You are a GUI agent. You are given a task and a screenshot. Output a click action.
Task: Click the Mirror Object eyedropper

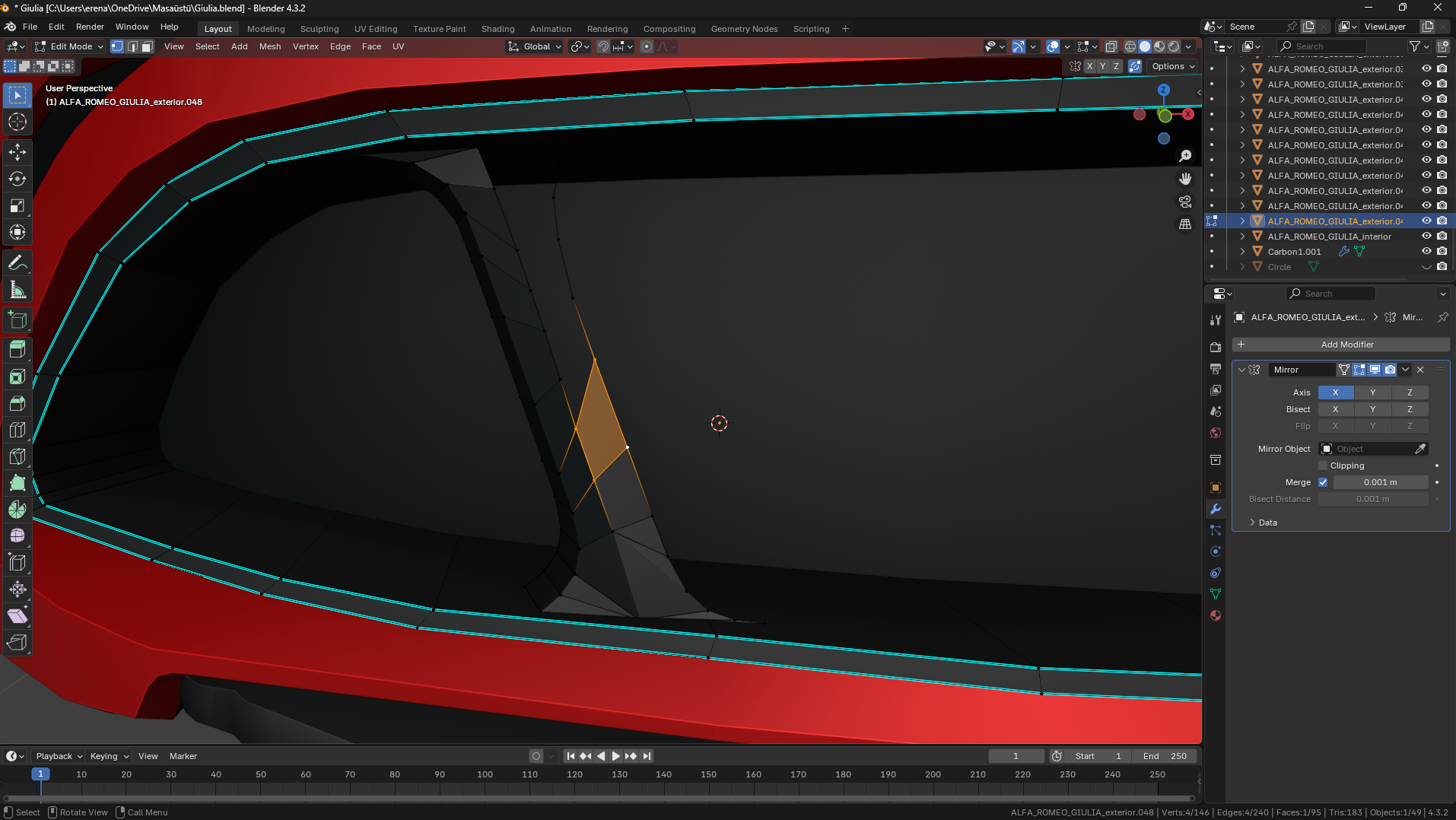1420,449
